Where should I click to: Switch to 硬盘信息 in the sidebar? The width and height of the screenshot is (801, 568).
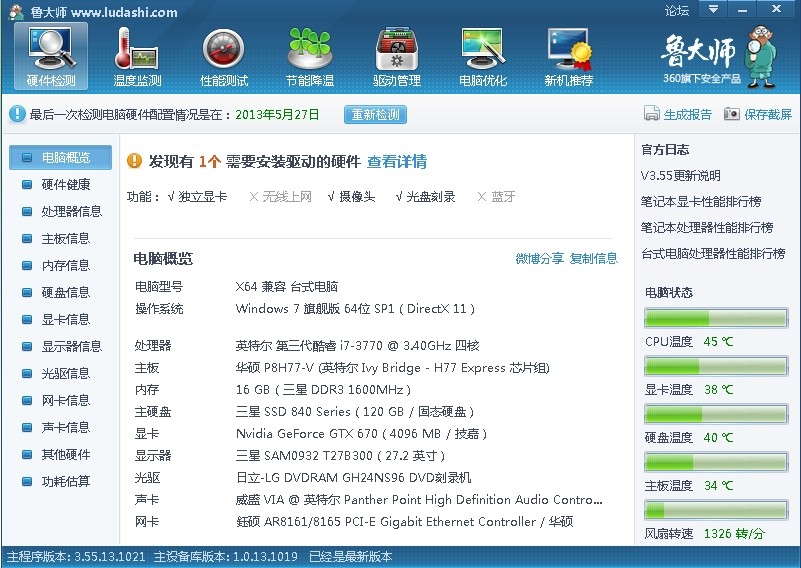tap(65, 293)
